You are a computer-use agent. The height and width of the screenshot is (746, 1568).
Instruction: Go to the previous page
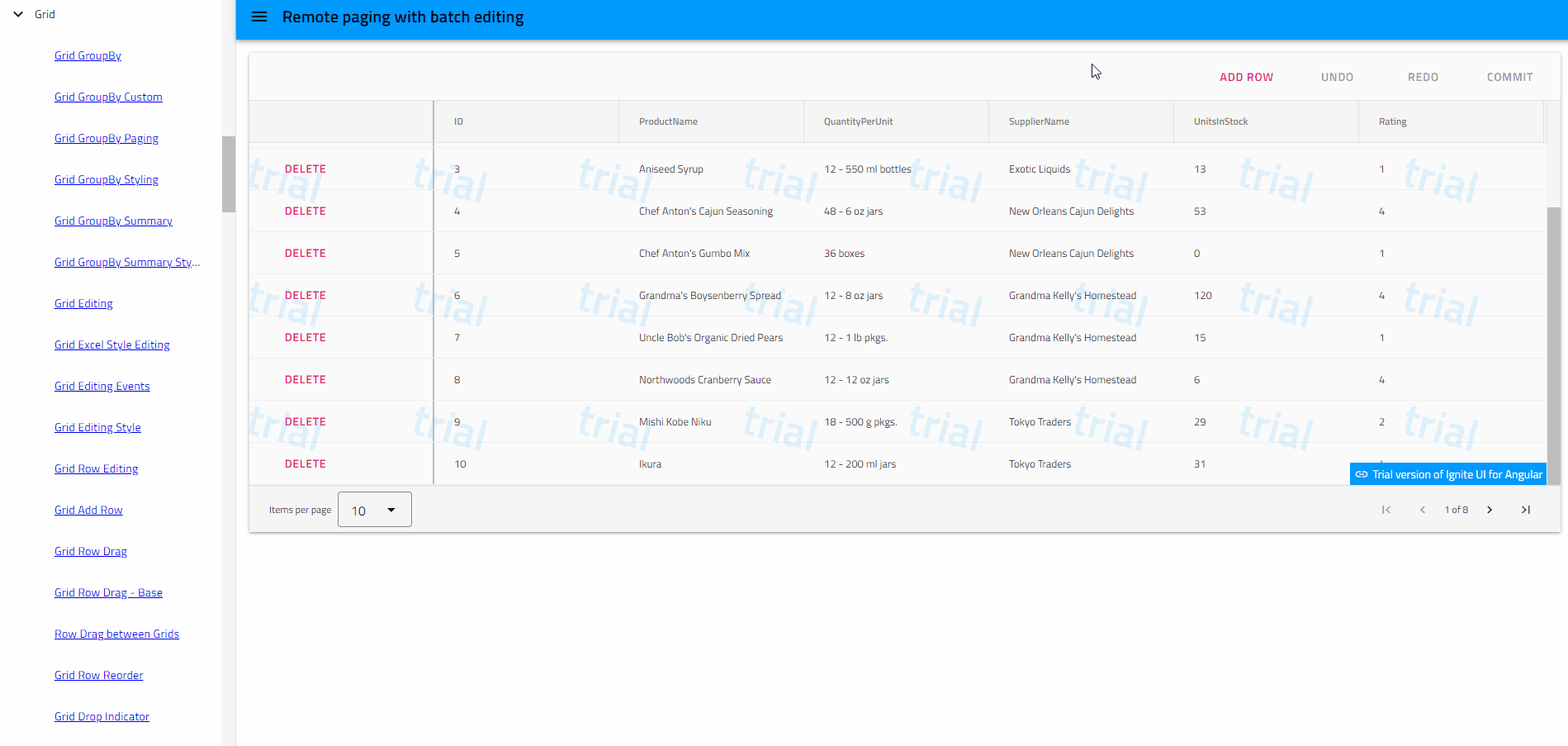pos(1422,510)
